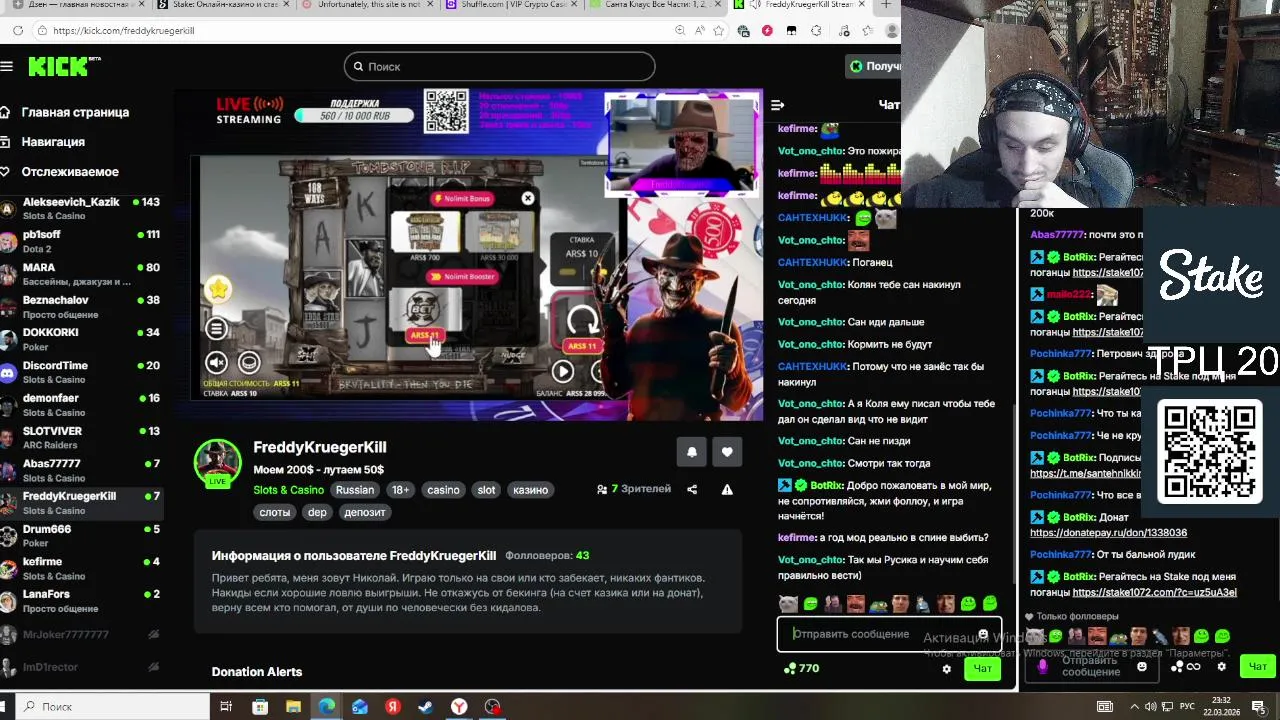Collapse the chat panel using arrow icon
The height and width of the screenshot is (720, 1280).
(777, 105)
